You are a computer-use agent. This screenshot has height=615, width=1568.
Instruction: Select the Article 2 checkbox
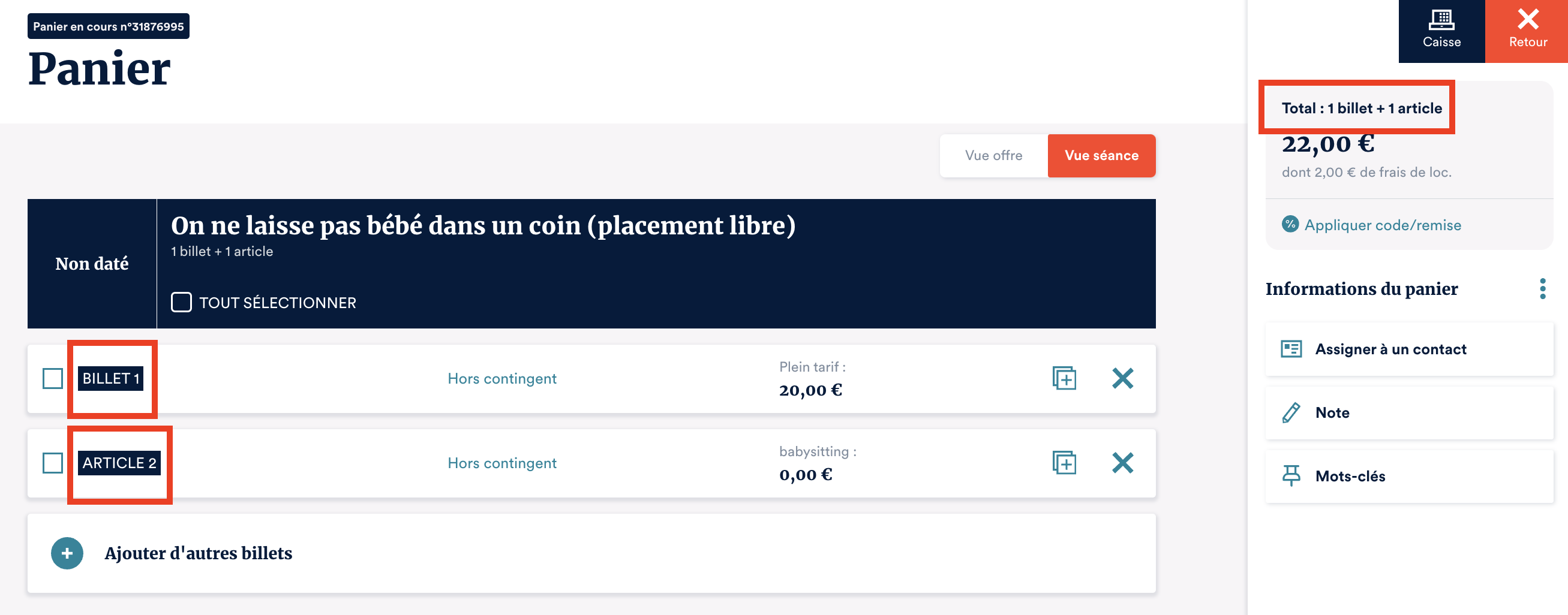click(53, 463)
